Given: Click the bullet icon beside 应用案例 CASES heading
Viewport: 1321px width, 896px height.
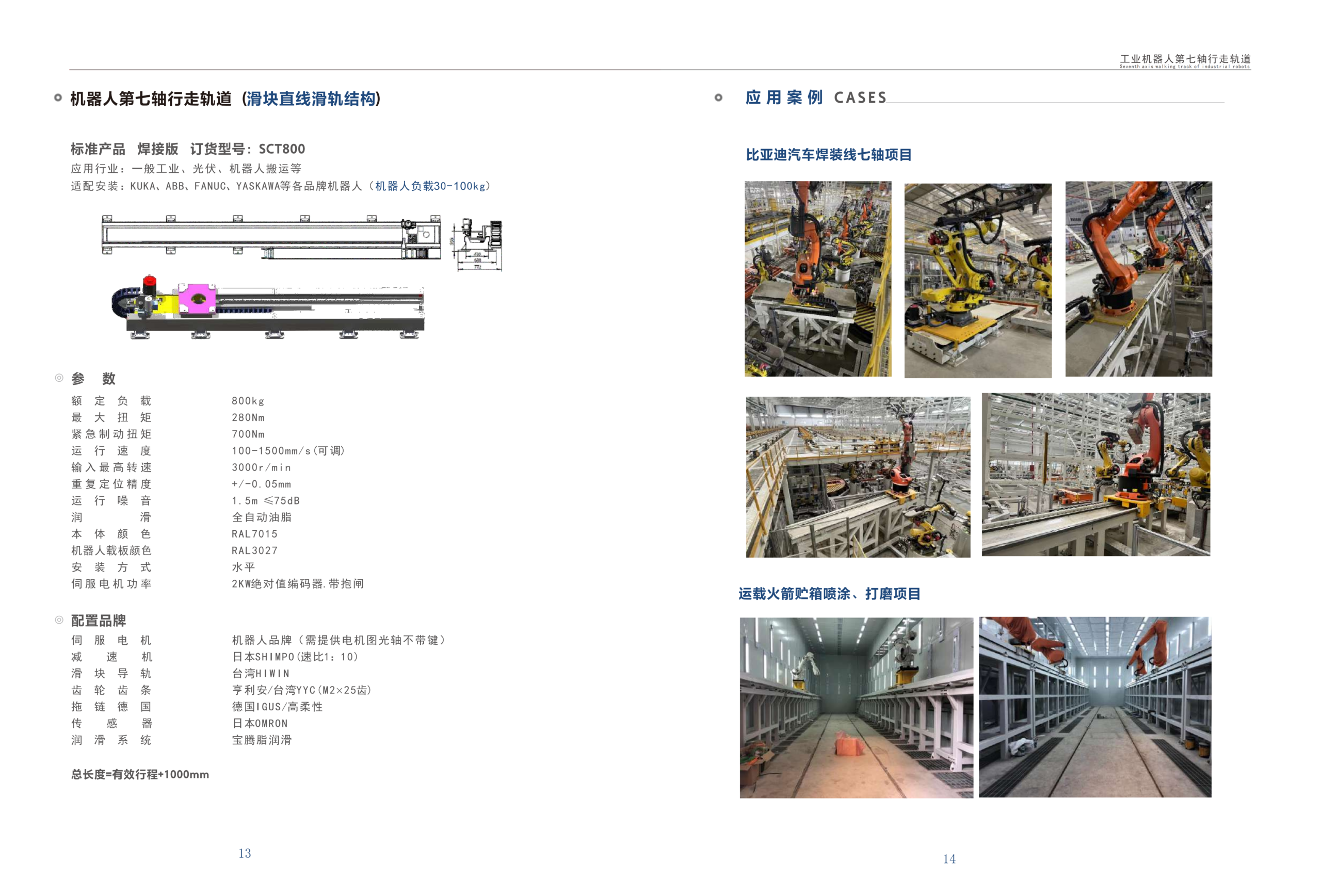Looking at the screenshot, I should click(x=718, y=97).
